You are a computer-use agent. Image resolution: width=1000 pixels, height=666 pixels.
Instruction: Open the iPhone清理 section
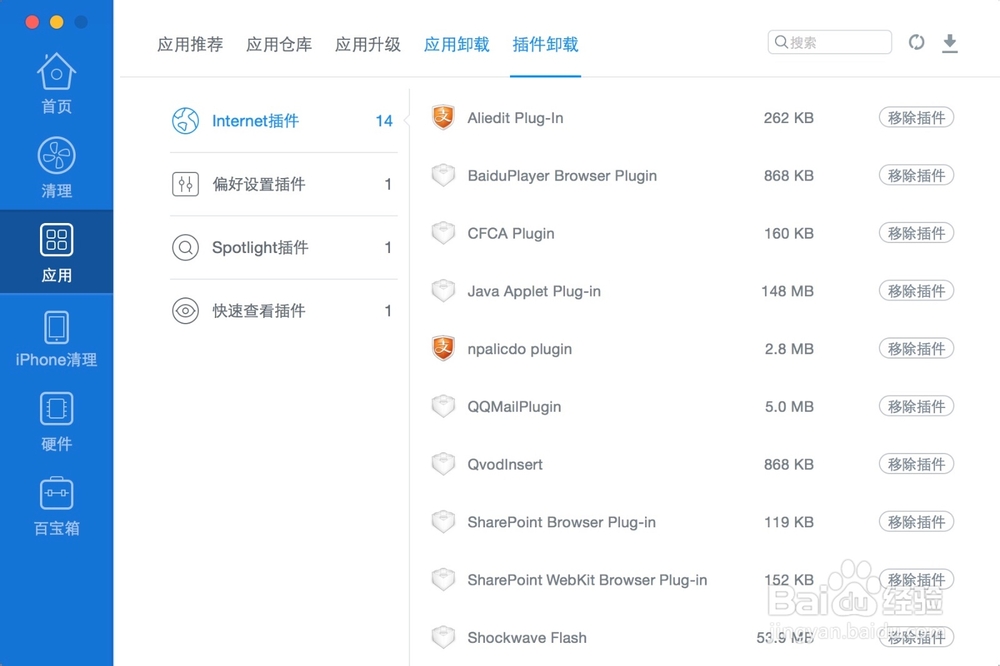[x=56, y=338]
